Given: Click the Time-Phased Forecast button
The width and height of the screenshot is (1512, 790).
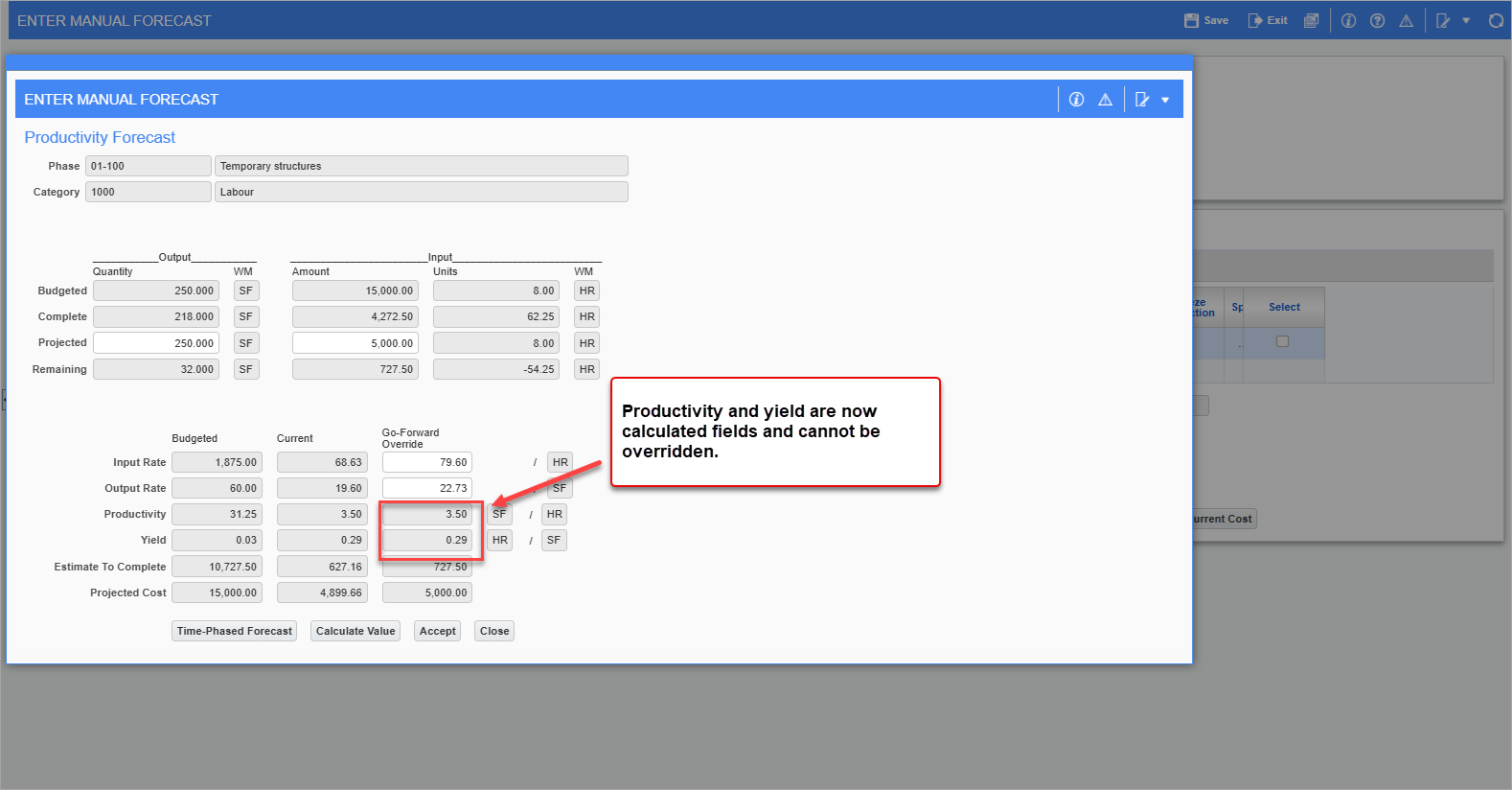Looking at the screenshot, I should (x=235, y=631).
